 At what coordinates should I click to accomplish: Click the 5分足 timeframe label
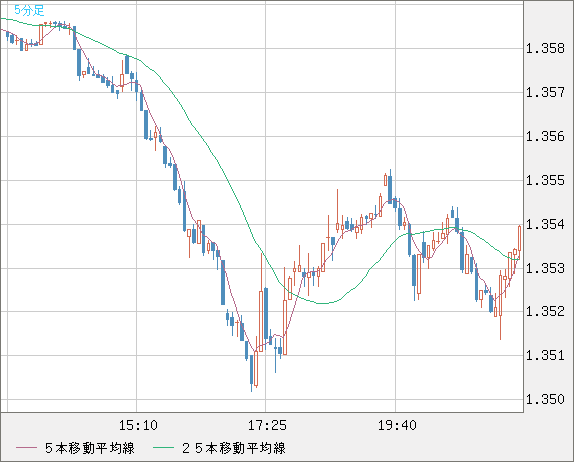point(29,10)
